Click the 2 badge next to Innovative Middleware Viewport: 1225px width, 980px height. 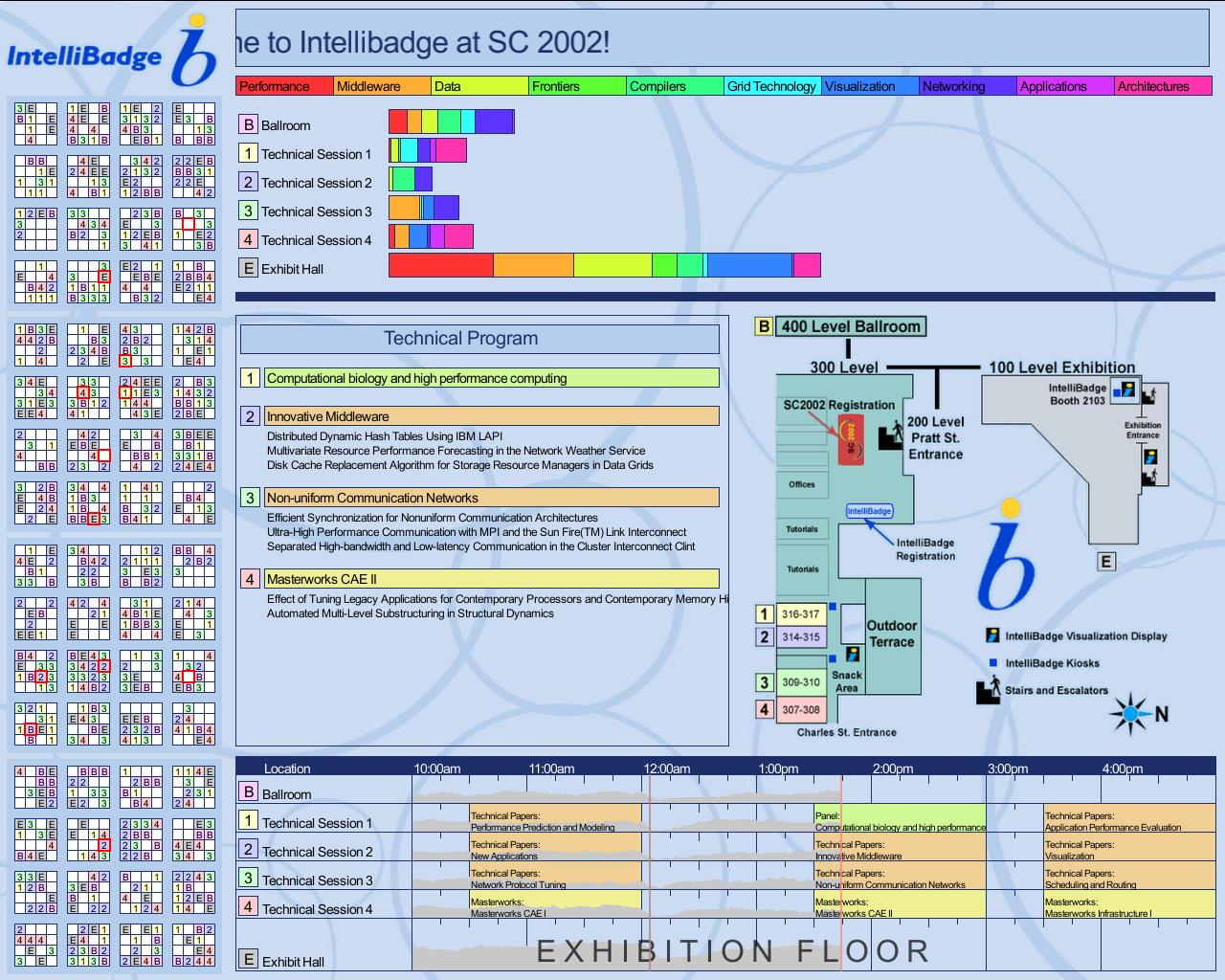pyautogui.click(x=250, y=416)
